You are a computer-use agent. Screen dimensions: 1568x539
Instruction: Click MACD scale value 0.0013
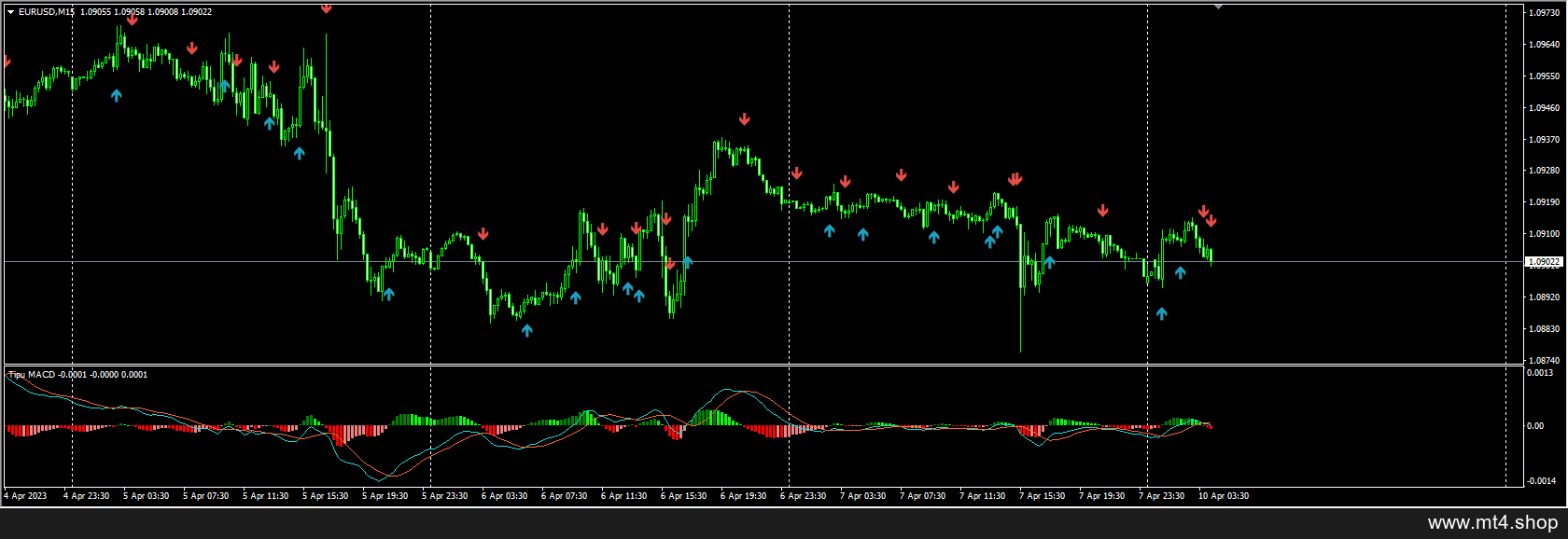pos(1540,373)
